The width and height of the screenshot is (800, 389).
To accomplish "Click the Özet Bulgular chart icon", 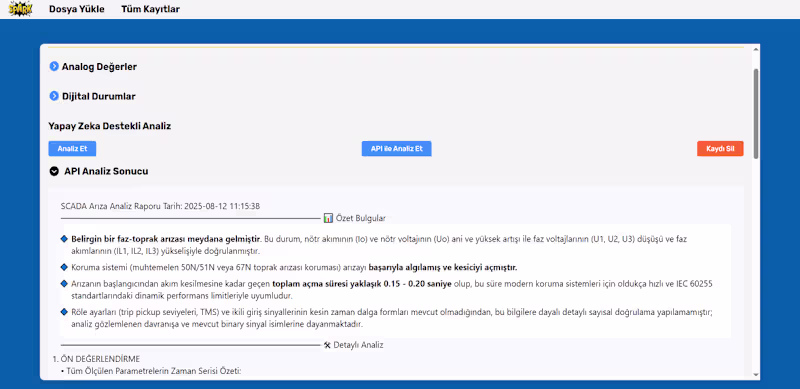I will 328,218.
